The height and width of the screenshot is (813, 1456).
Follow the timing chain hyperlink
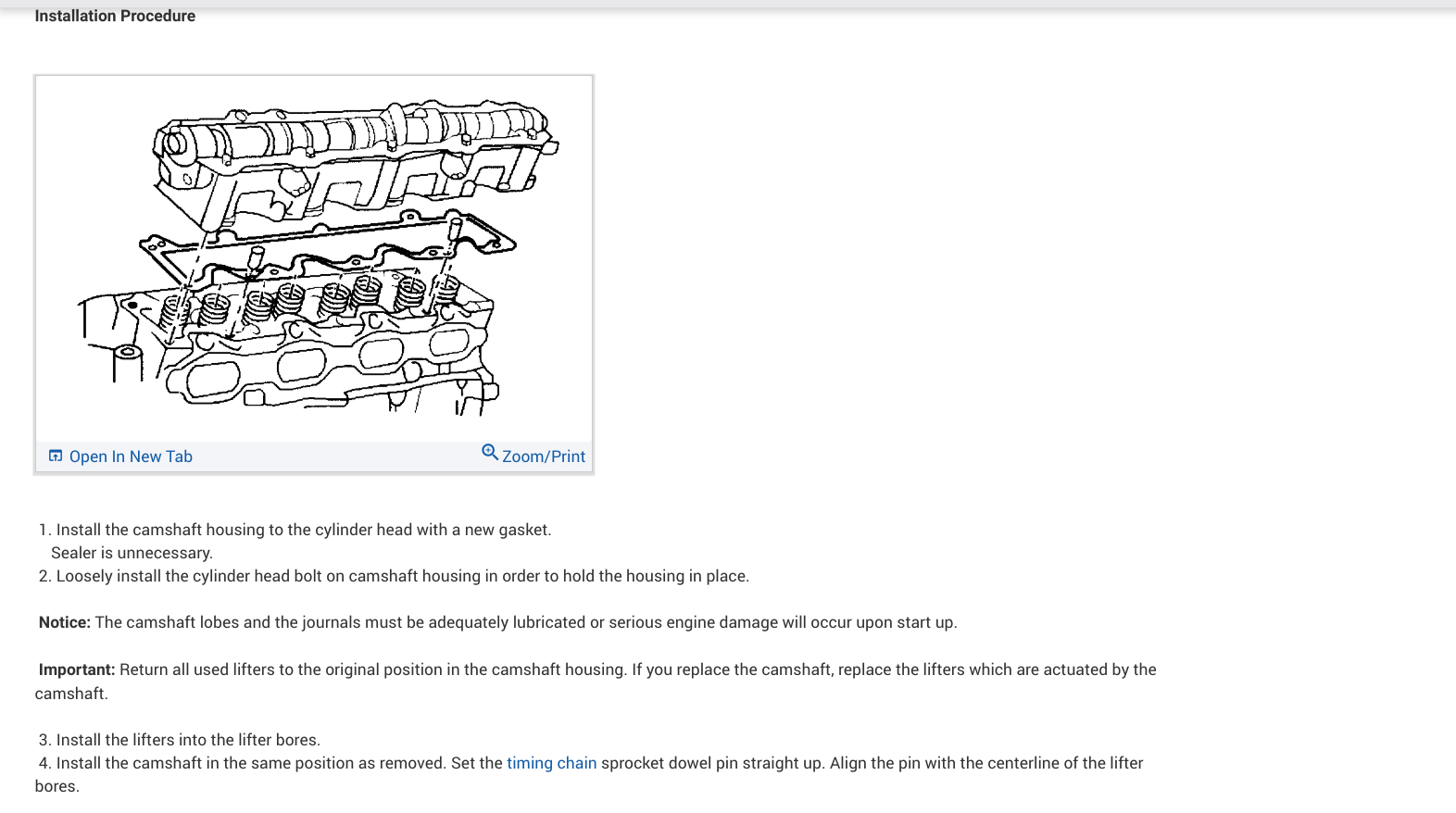click(x=551, y=763)
